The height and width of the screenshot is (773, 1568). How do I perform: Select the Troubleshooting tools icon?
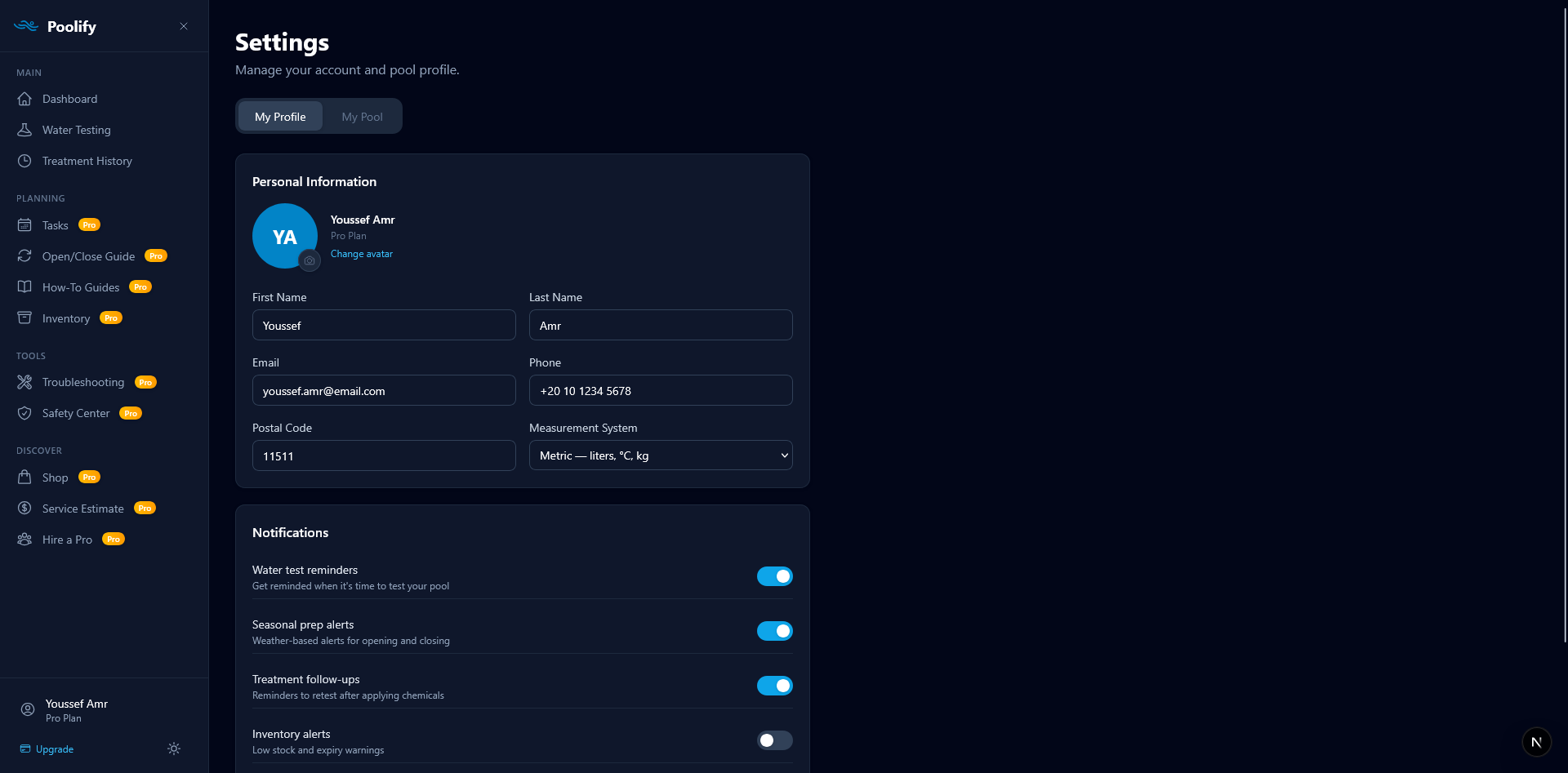pos(25,382)
